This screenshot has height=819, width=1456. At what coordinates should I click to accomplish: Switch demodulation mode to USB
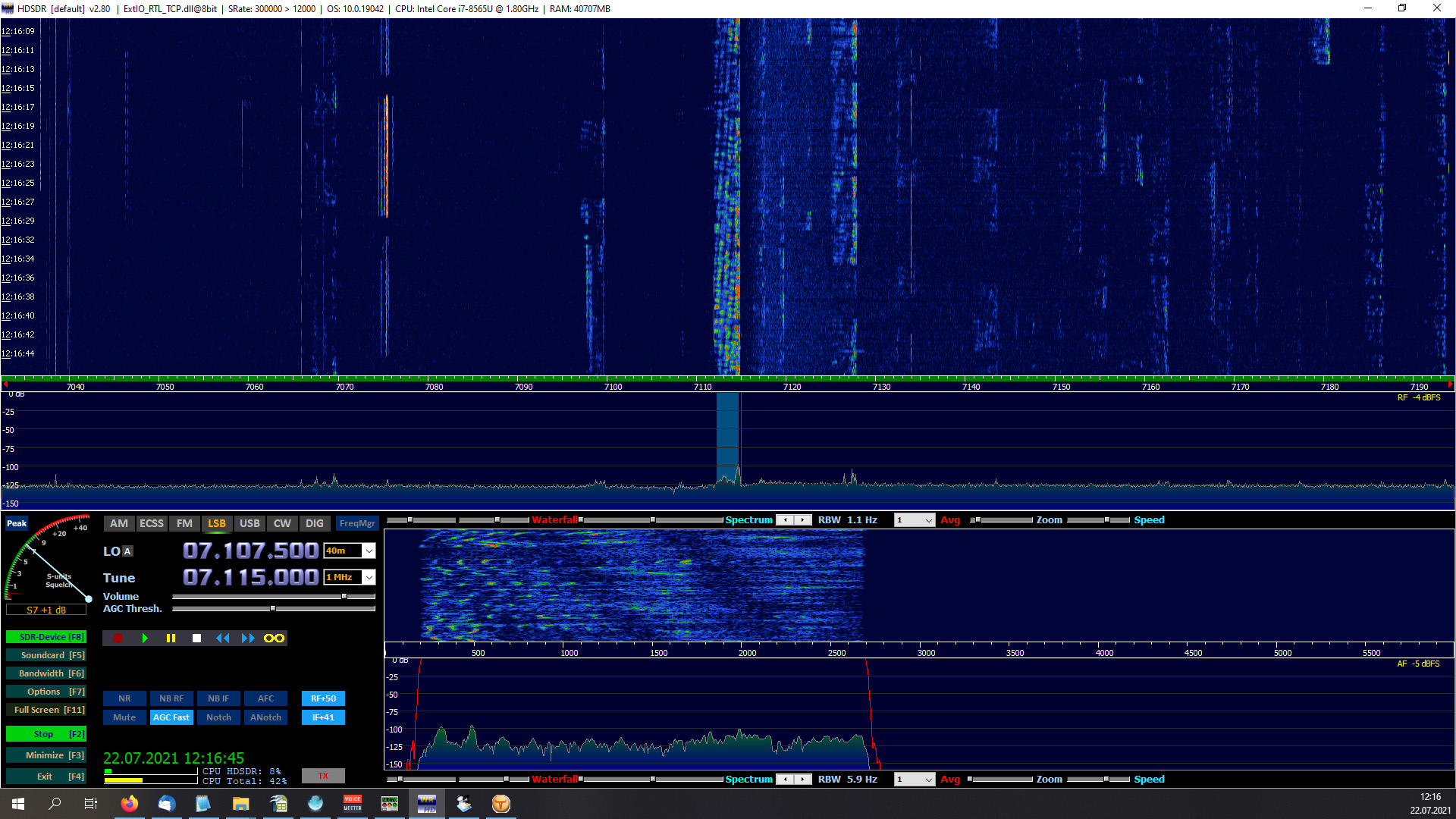coord(249,523)
